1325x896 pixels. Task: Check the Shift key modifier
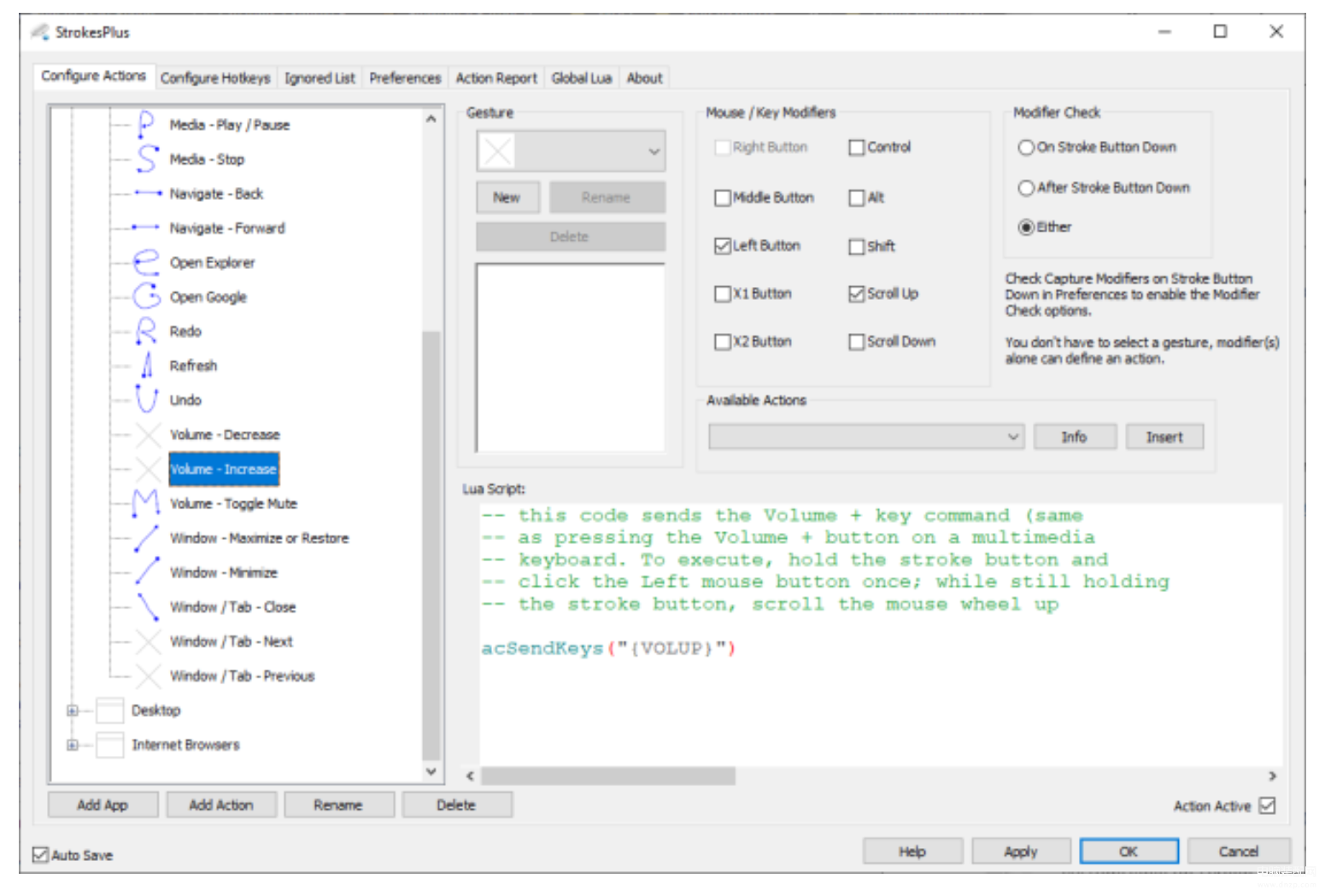[857, 247]
